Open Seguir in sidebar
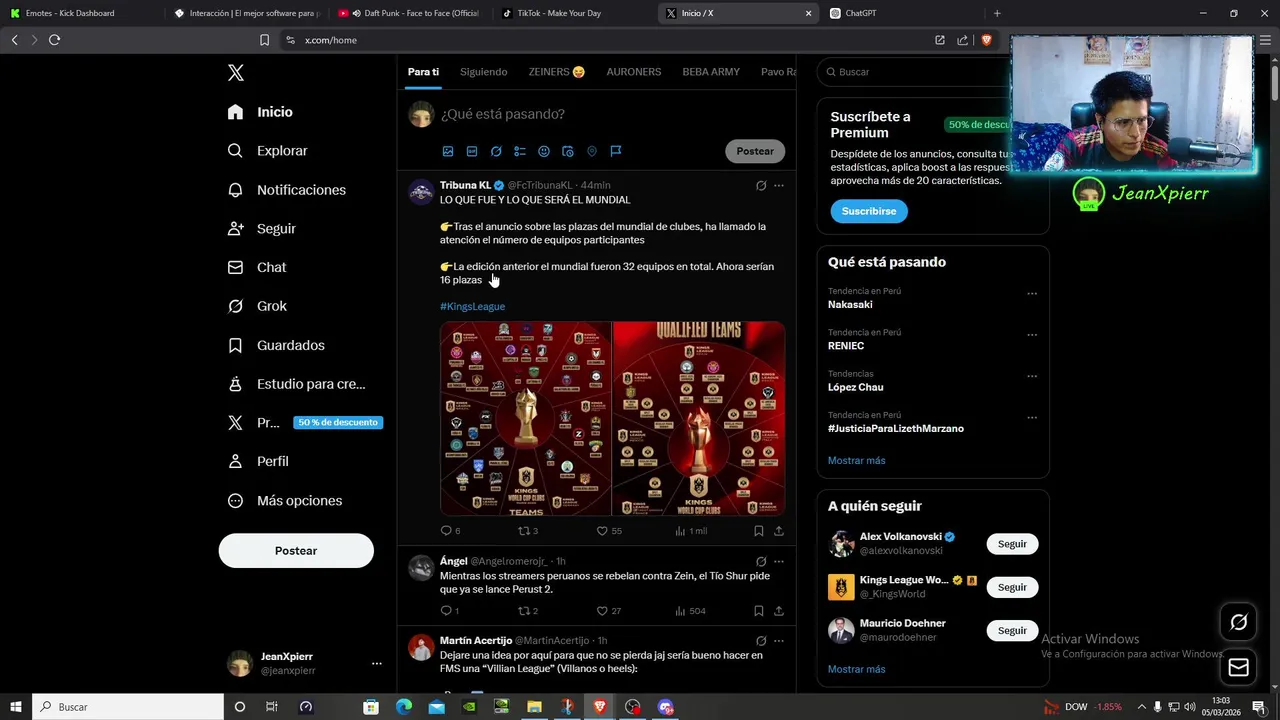The height and width of the screenshot is (720, 1280). 261,229
